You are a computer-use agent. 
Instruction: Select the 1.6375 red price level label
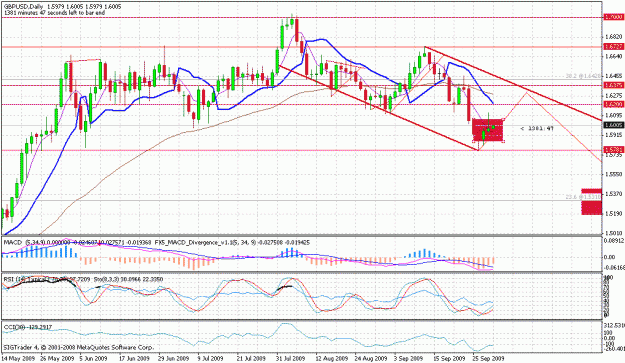pyautogui.click(x=613, y=85)
